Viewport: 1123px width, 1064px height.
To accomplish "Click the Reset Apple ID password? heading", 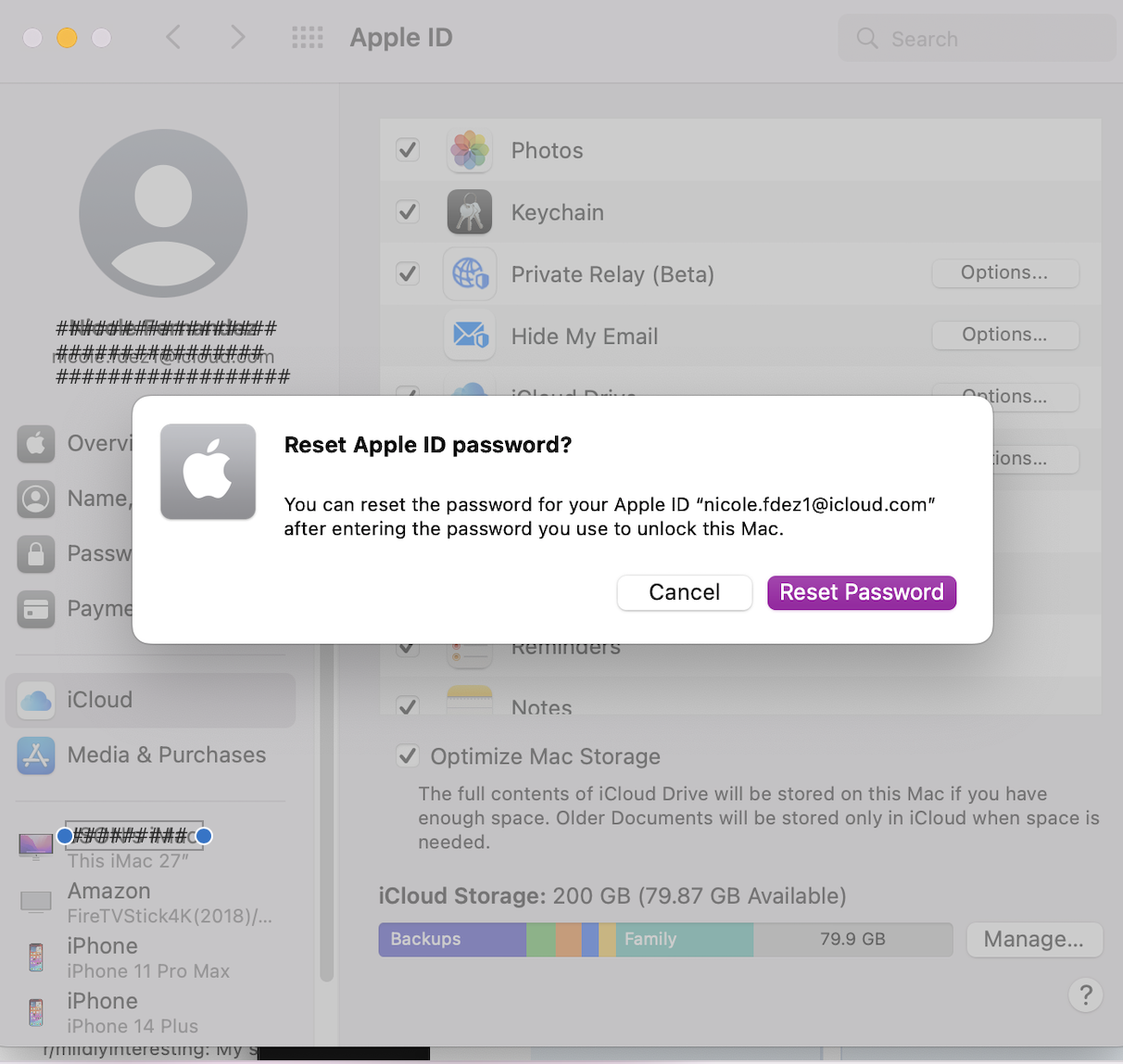I will [428, 445].
